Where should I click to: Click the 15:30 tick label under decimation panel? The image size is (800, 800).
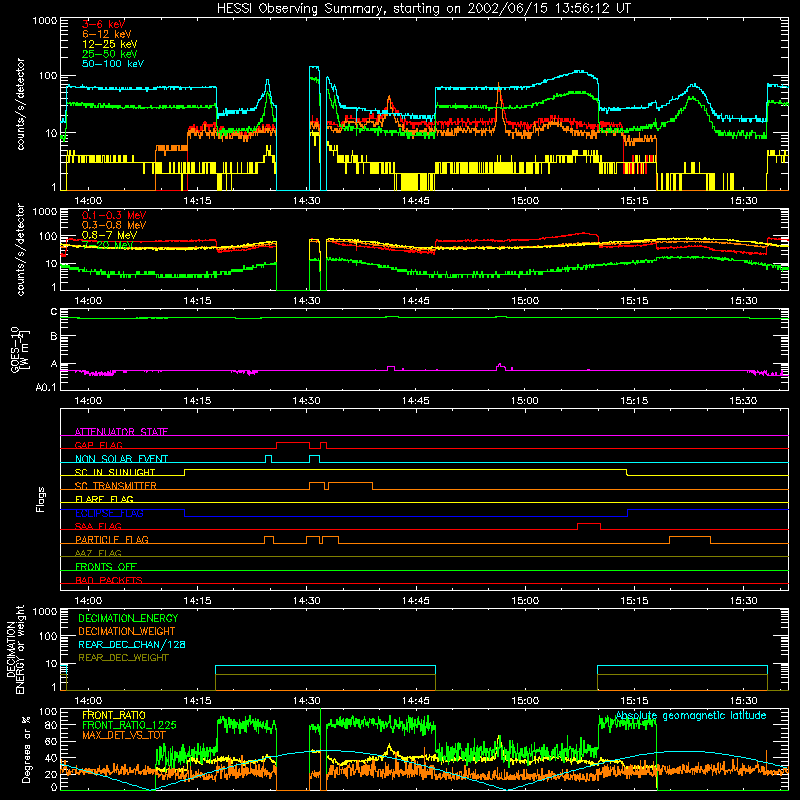pyautogui.click(x=743, y=701)
